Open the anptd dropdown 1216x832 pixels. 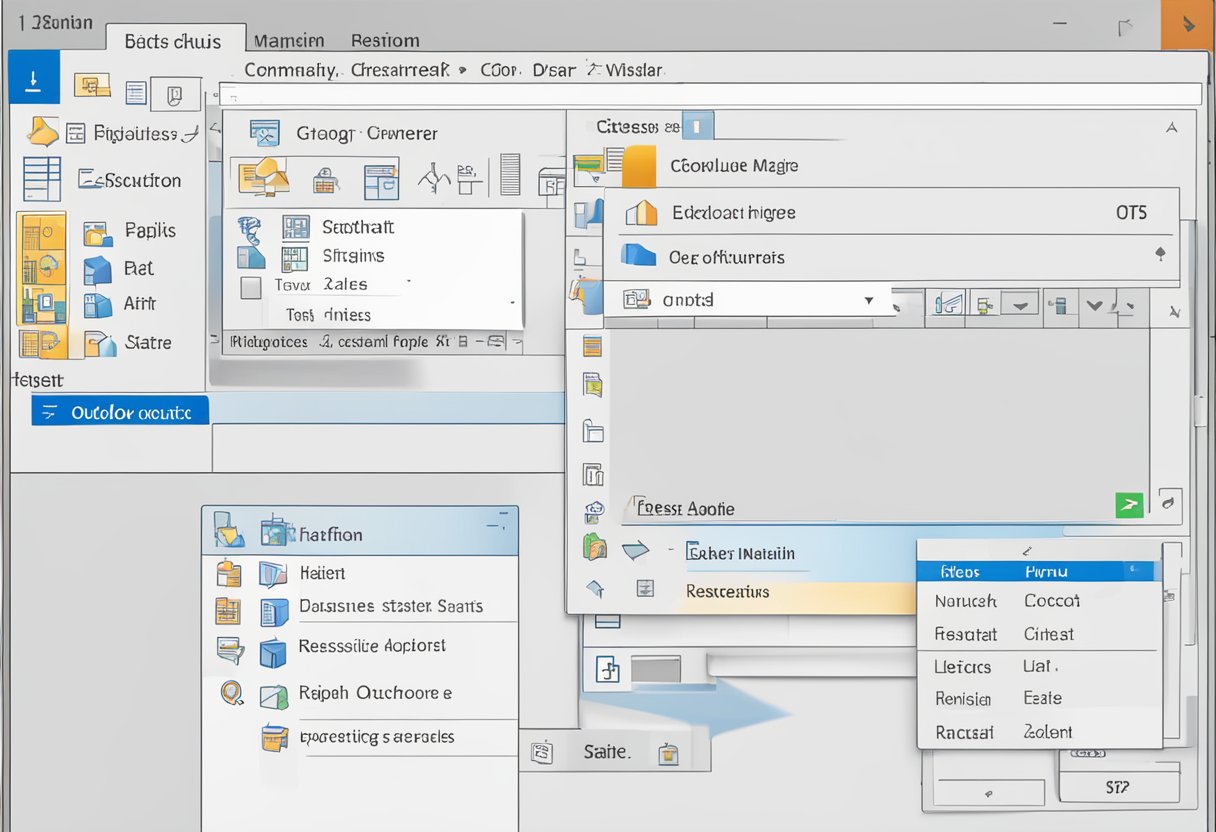[868, 299]
